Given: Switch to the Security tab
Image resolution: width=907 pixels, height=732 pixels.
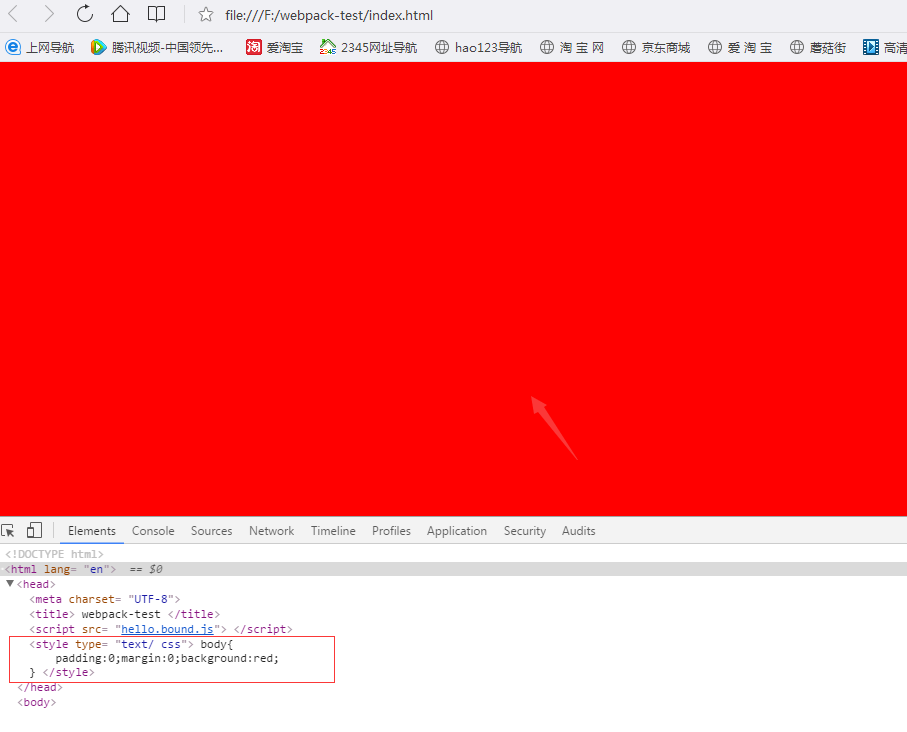Looking at the screenshot, I should [525, 531].
